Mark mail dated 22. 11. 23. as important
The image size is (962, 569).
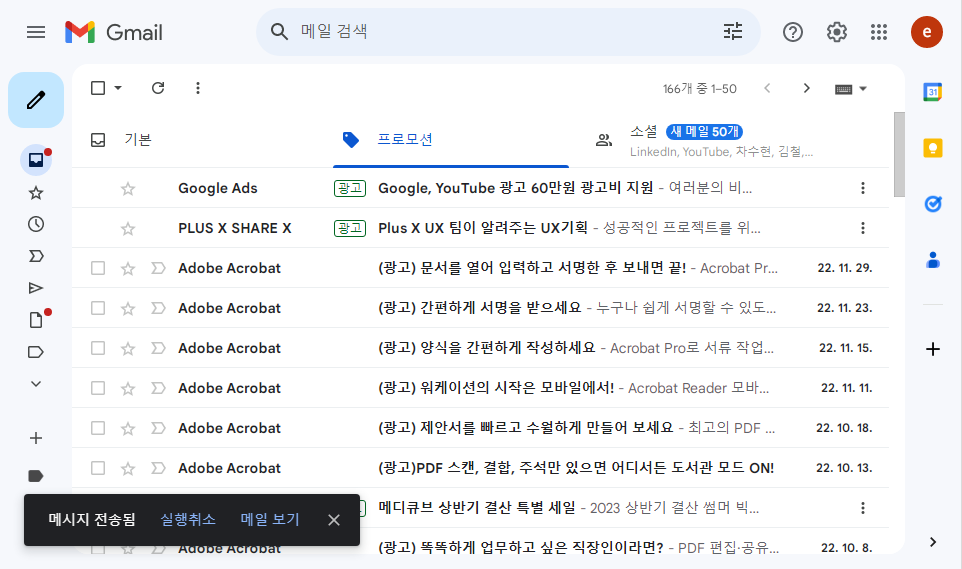pos(158,308)
